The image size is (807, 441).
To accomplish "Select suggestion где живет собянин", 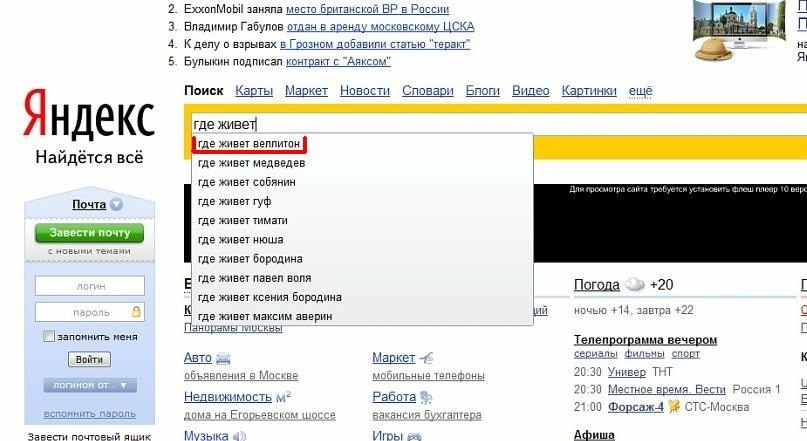I will pos(362,182).
